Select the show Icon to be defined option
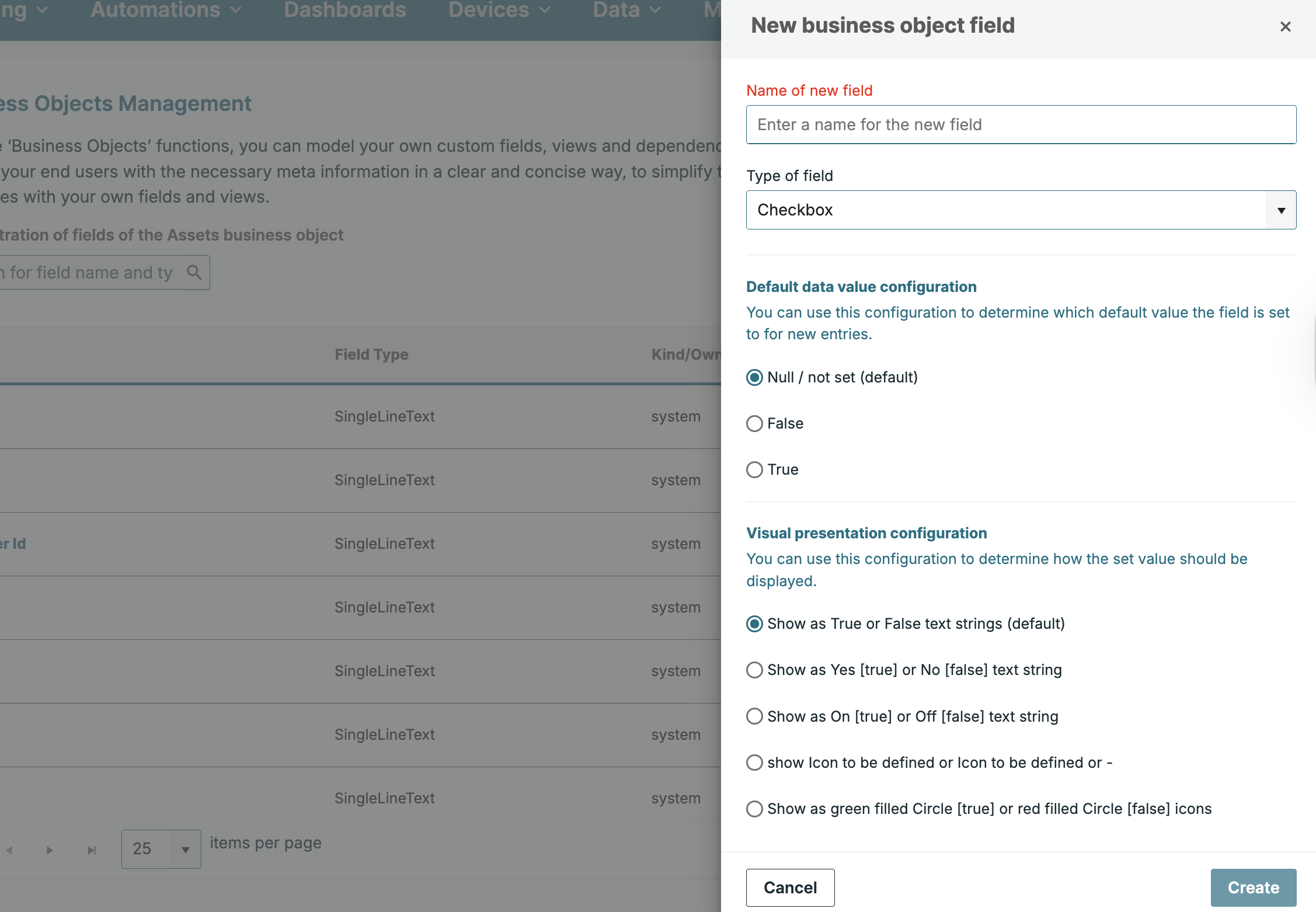This screenshot has height=912, width=1316. point(754,763)
